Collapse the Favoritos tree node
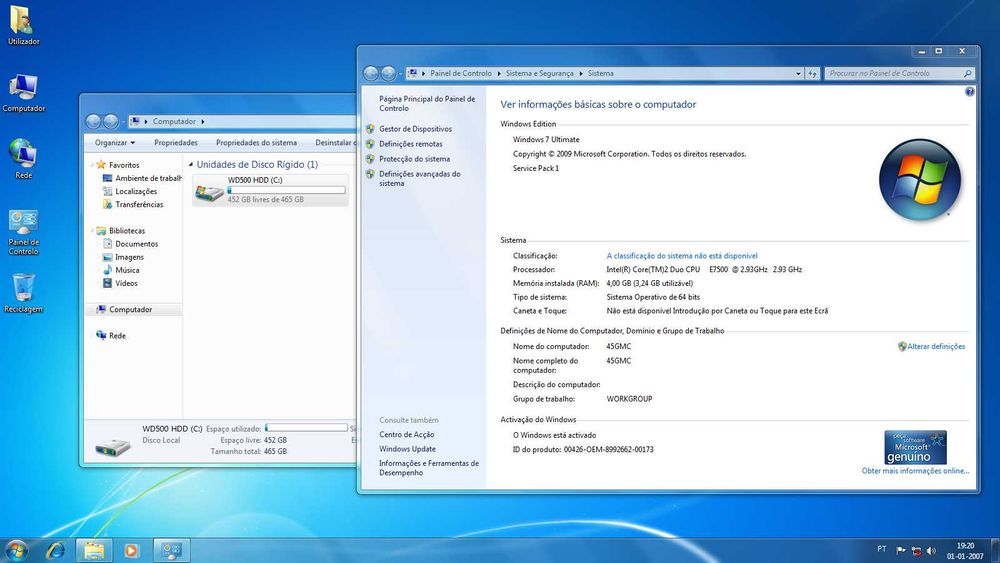The height and width of the screenshot is (563, 1000). coord(91,165)
